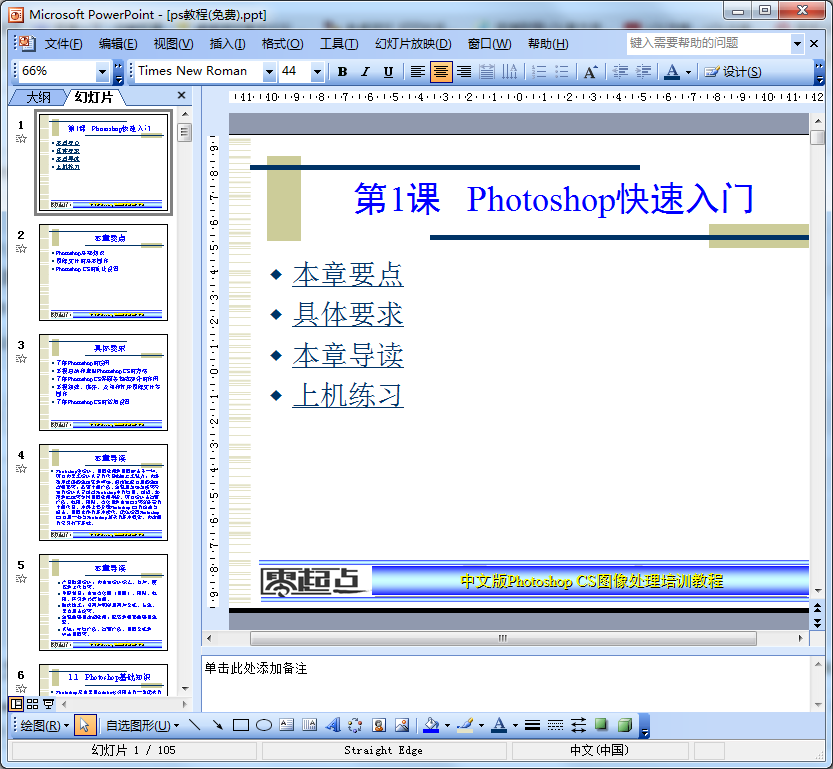Open the font size dropdown
The image size is (833, 769).
click(x=317, y=71)
